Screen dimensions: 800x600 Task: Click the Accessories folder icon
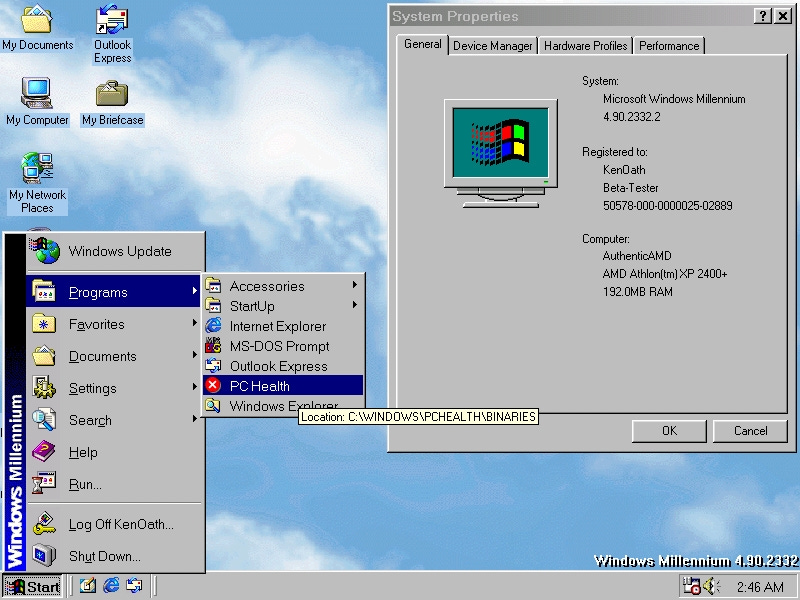tap(213, 286)
